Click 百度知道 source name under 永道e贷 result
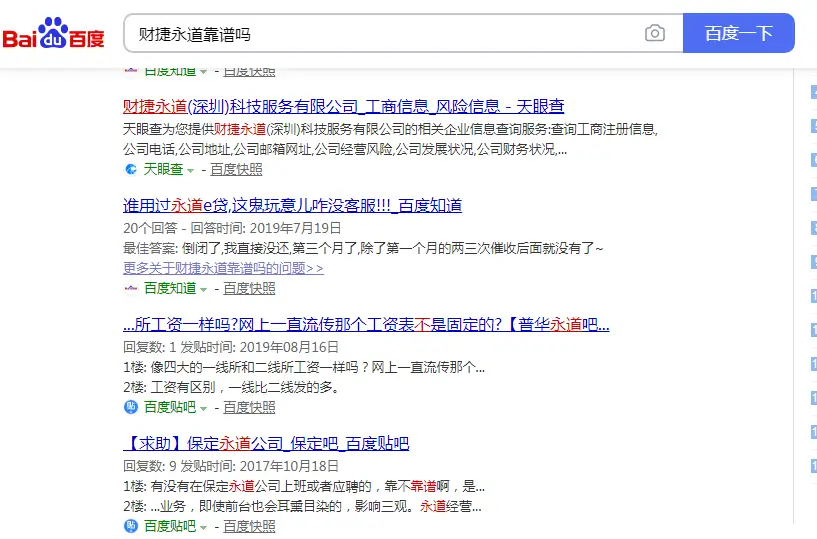 point(170,288)
